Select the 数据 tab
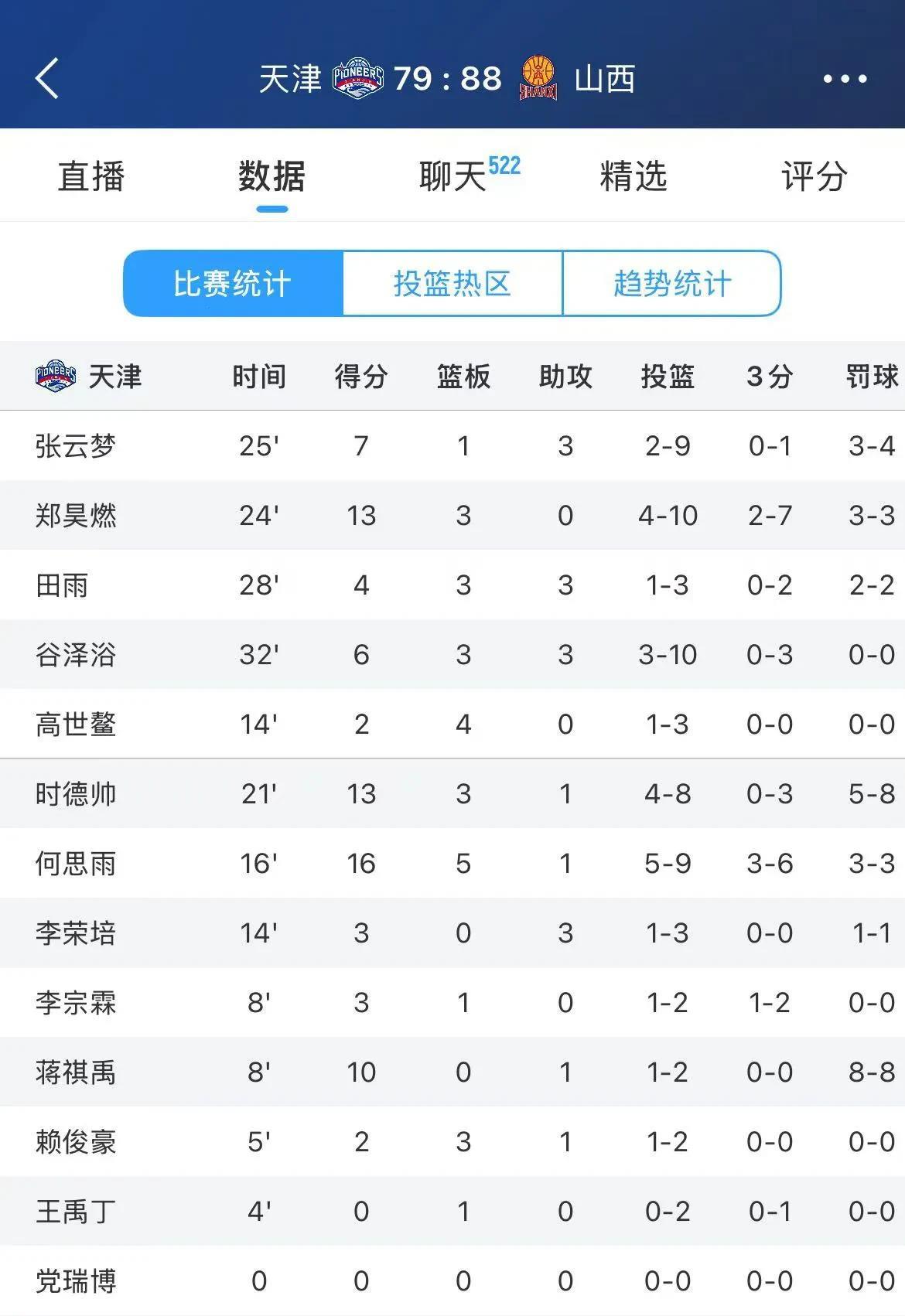905x1316 pixels. [x=271, y=176]
